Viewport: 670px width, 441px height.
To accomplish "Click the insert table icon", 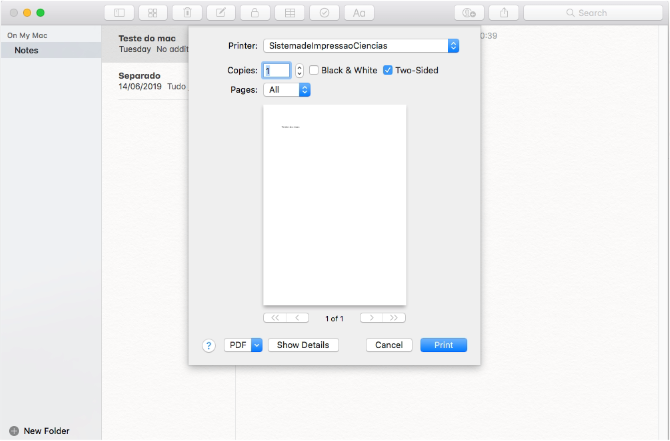I will pos(289,12).
